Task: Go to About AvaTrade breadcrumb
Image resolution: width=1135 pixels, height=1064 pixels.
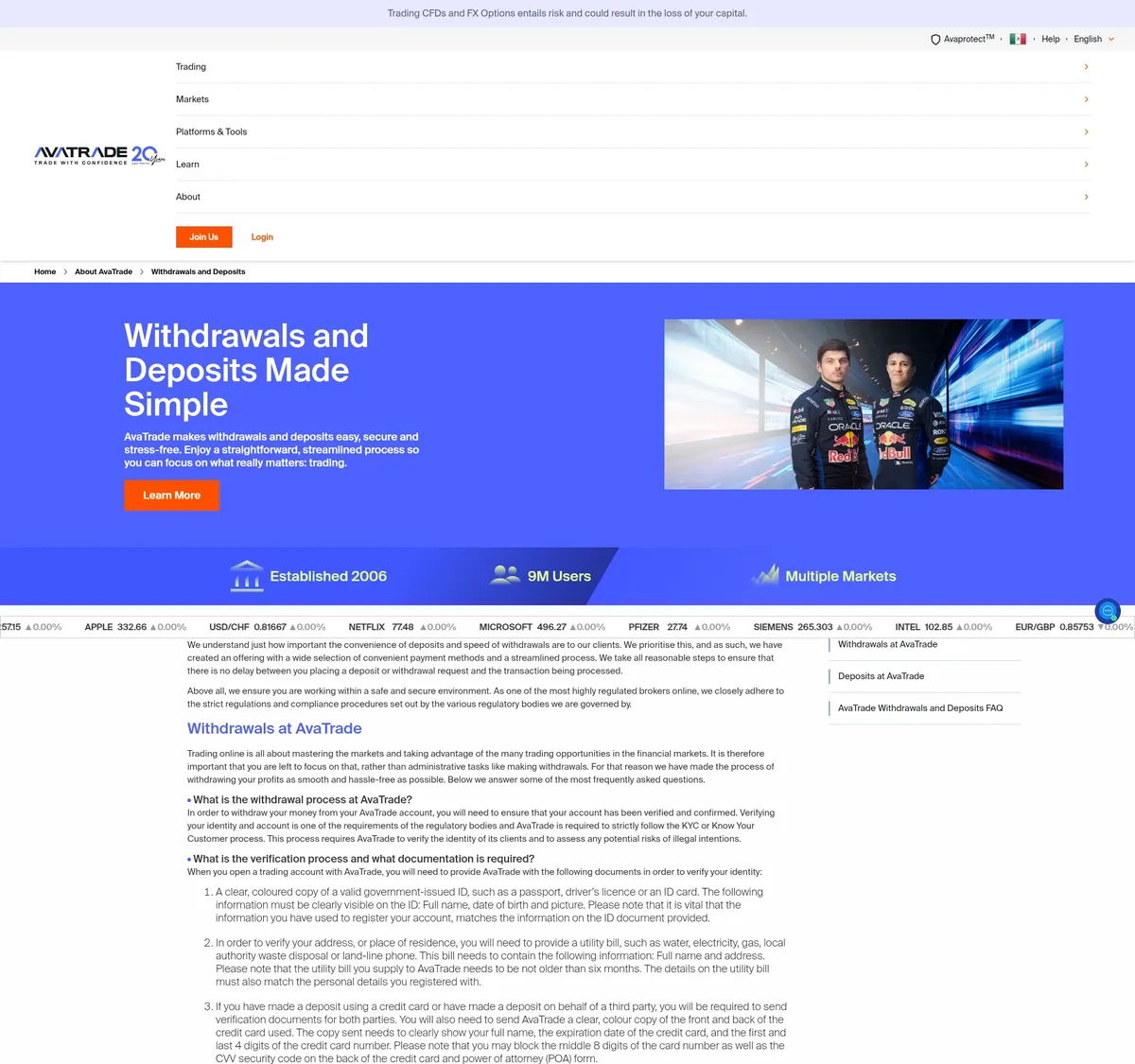Action: click(x=103, y=271)
